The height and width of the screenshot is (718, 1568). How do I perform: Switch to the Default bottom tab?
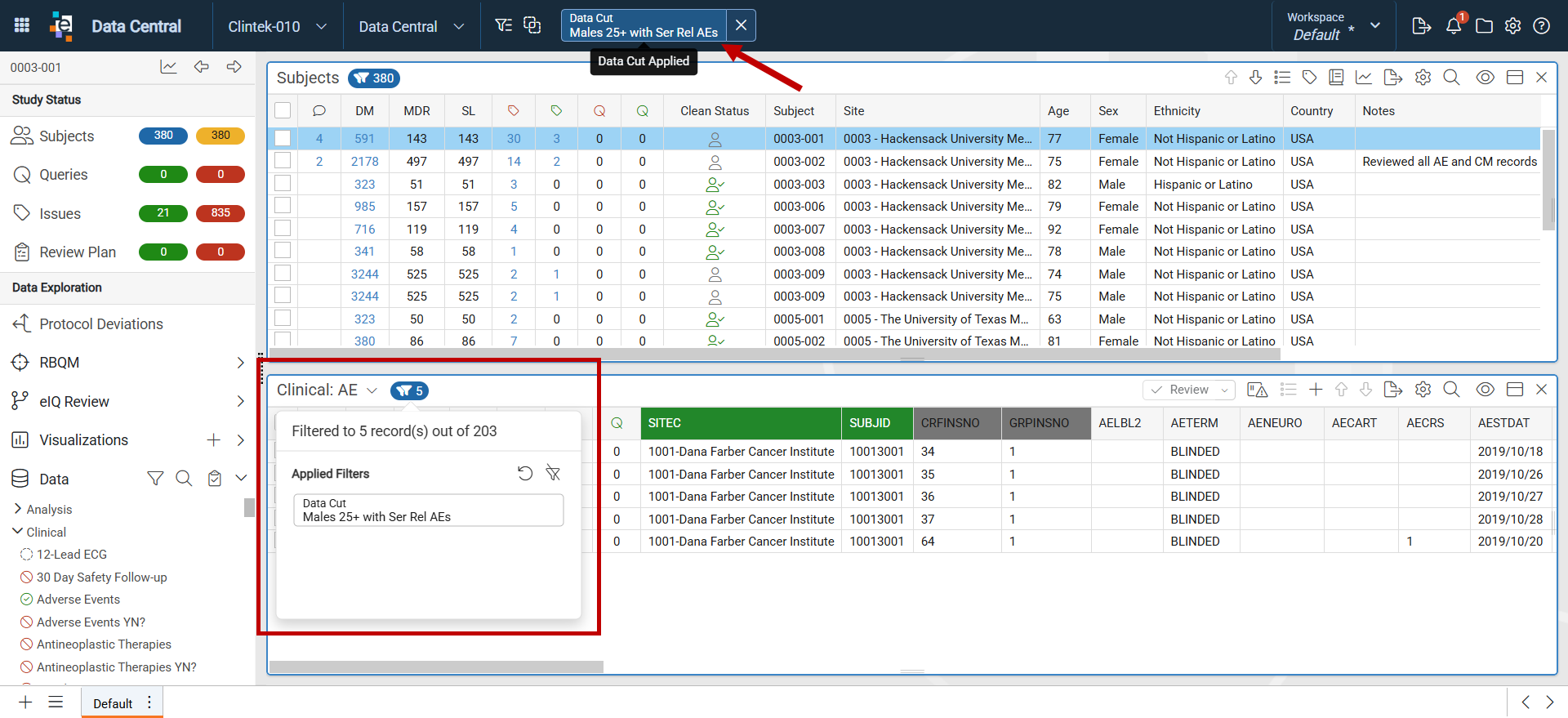(x=113, y=703)
